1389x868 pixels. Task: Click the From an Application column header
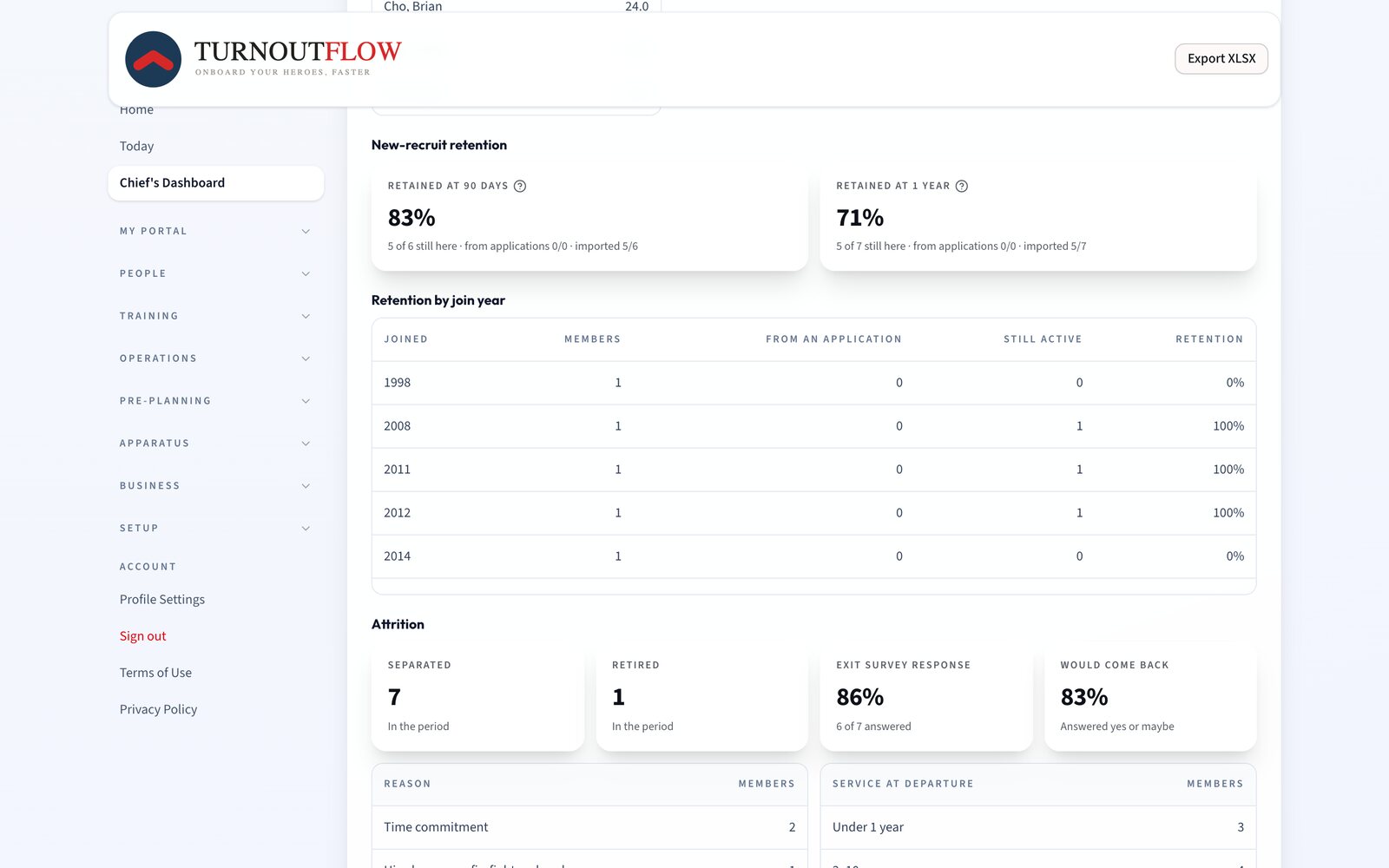click(833, 339)
